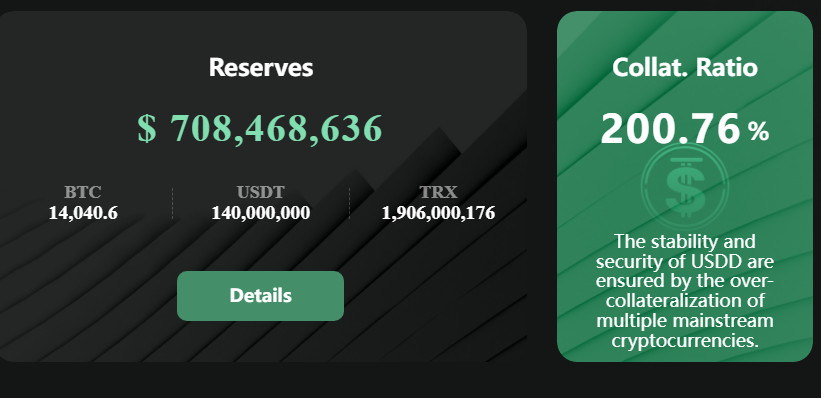Click the BTC reserve label
This screenshot has width=821, height=398.
[x=83, y=192]
